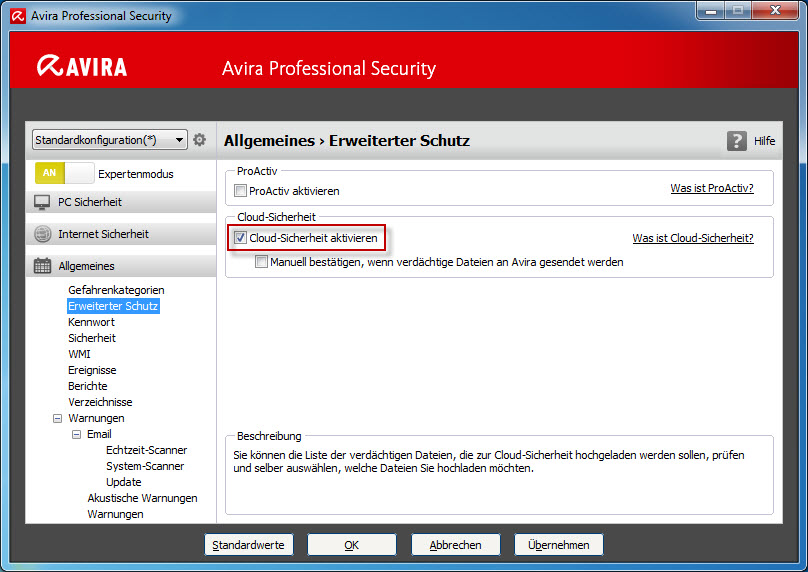Viewport: 808px width, 572px height.
Task: Click the Abbrechen button
Action: point(455,545)
